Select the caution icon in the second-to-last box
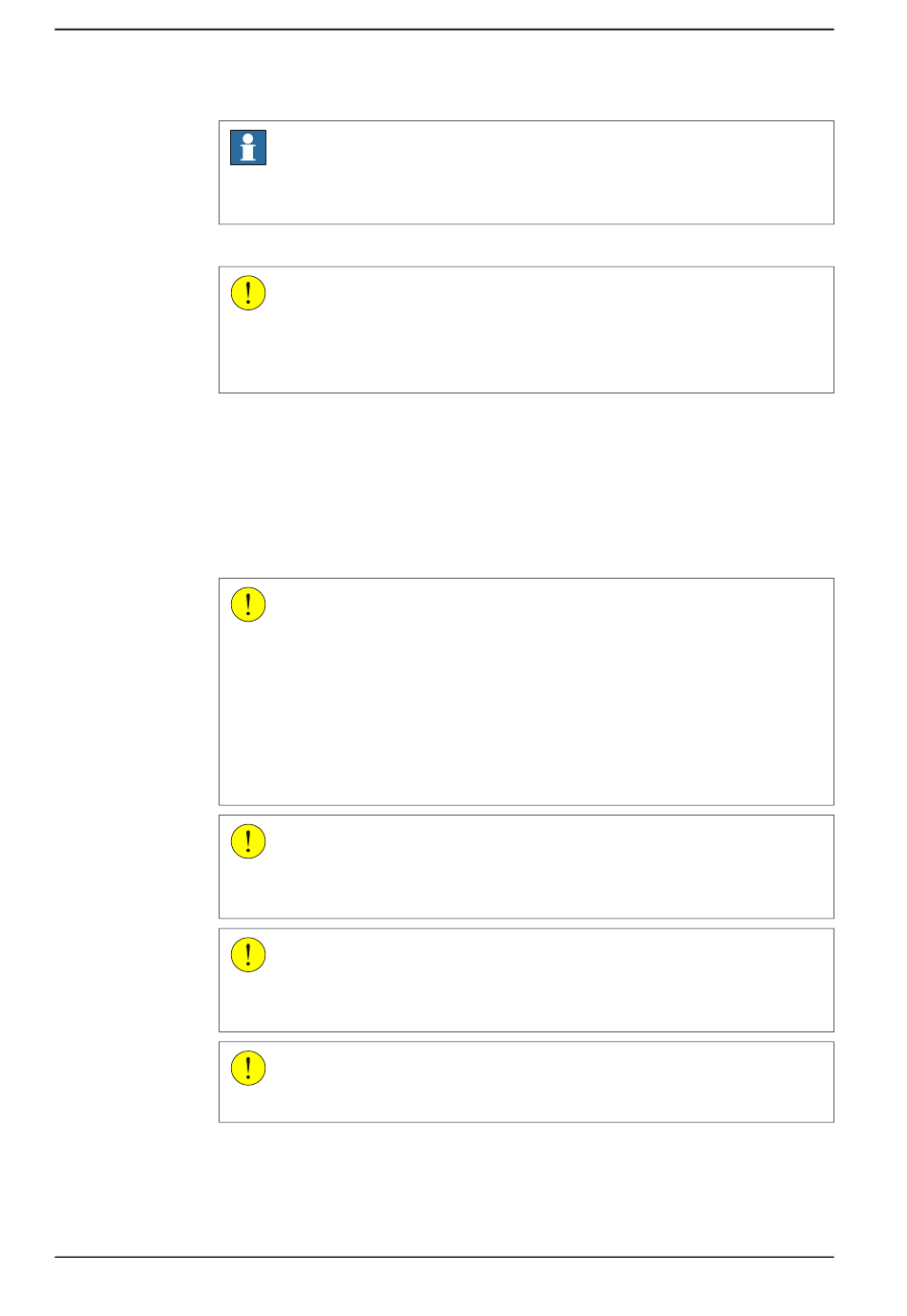907x1316 pixels. coord(248,955)
